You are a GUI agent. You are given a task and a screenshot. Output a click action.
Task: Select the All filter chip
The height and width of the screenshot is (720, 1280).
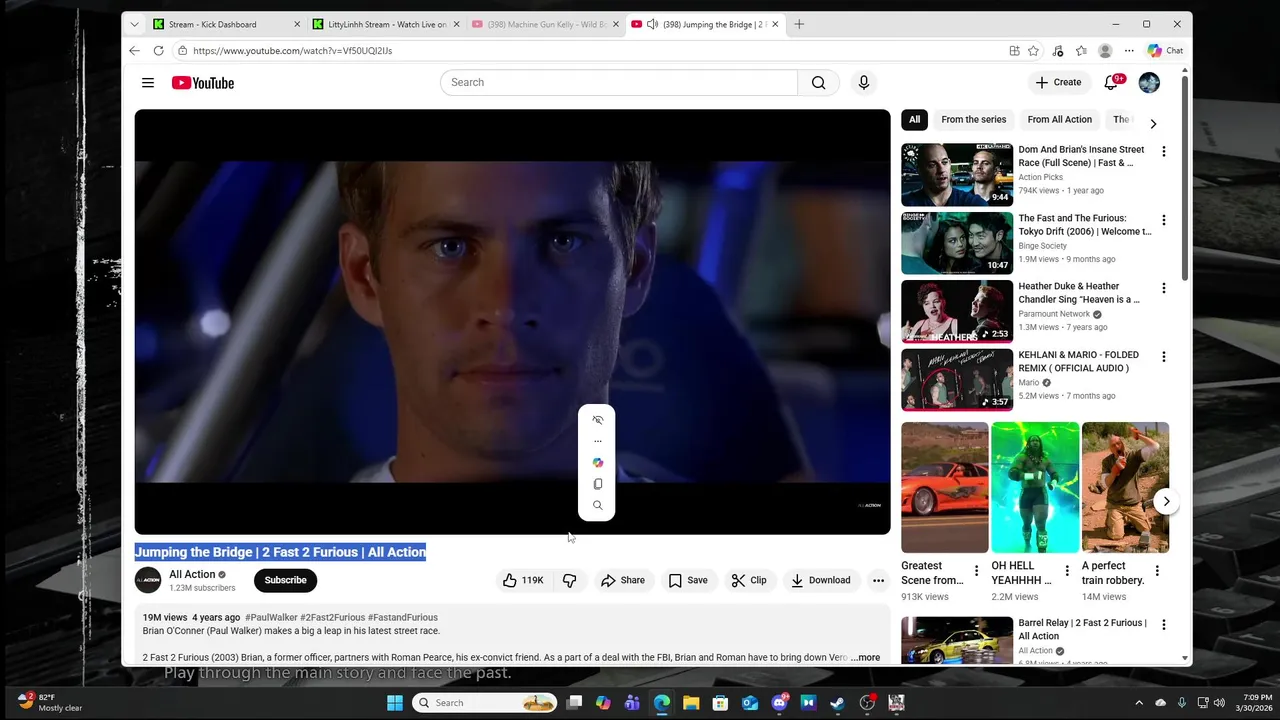[x=914, y=120]
